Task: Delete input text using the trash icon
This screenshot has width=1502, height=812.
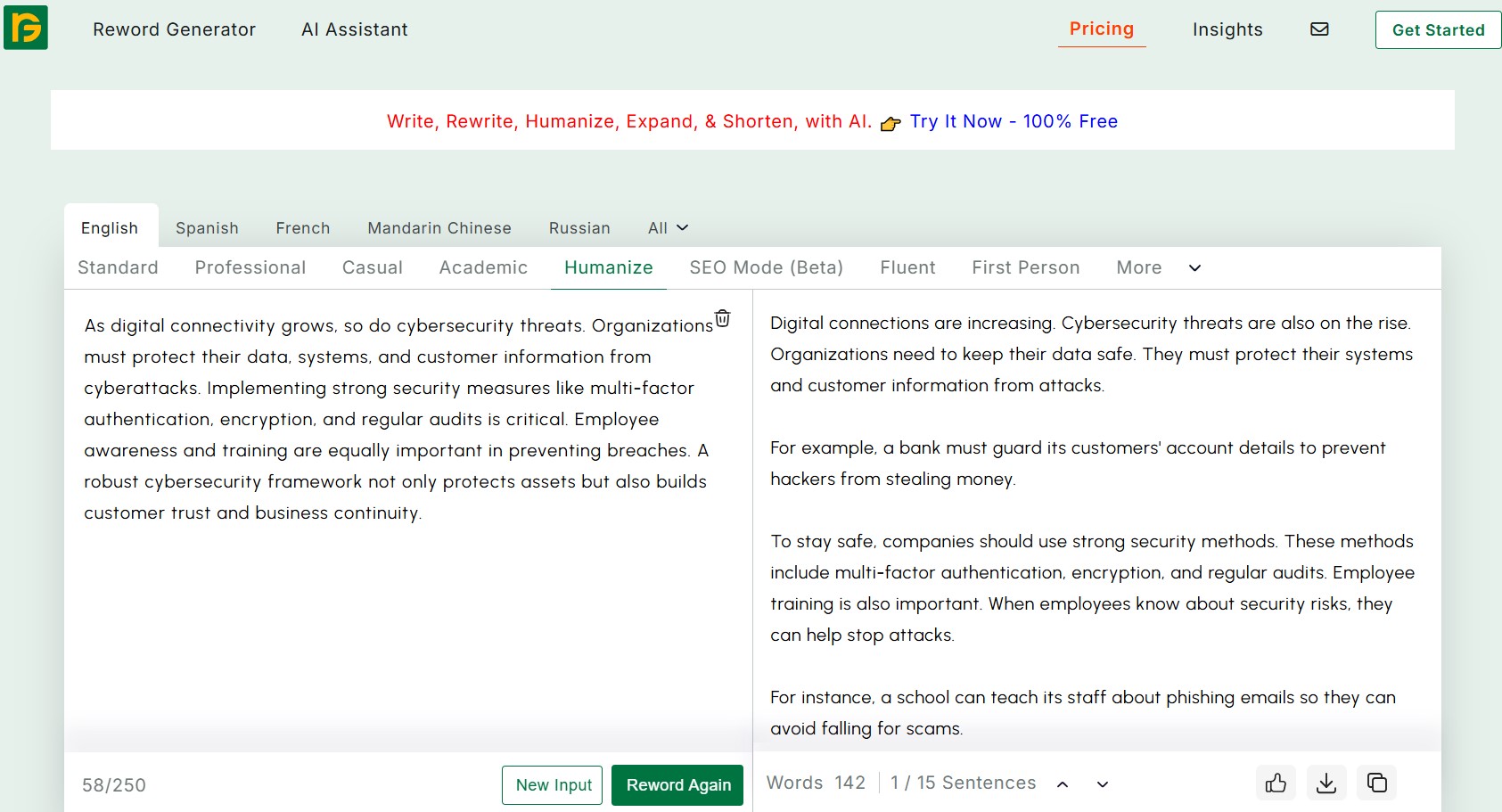Action: [722, 317]
